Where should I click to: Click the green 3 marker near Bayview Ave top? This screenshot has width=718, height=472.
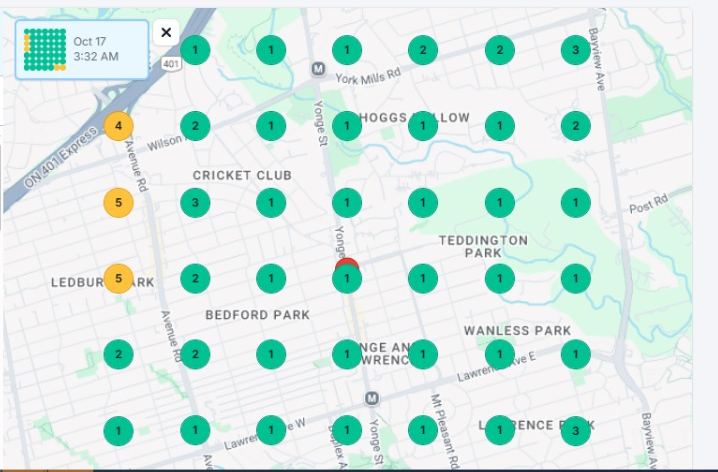point(575,50)
